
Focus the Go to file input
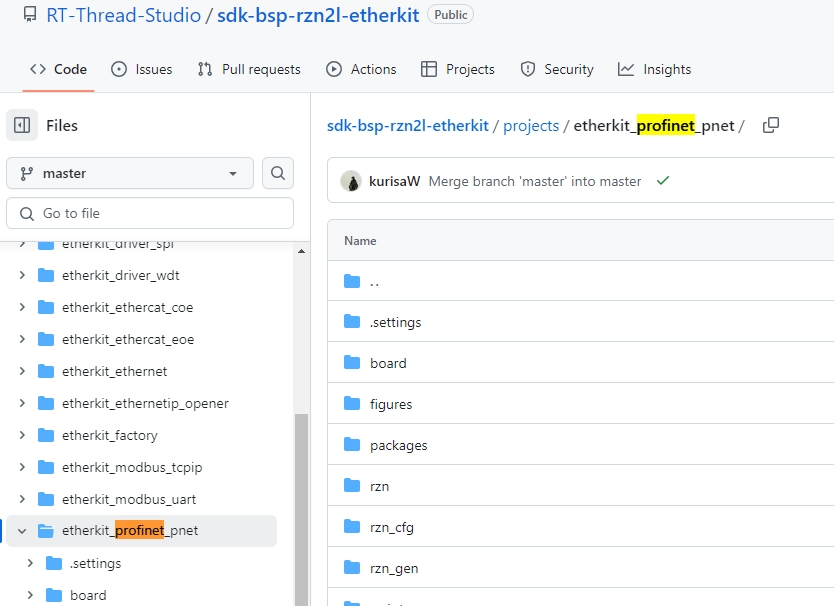tap(150, 213)
